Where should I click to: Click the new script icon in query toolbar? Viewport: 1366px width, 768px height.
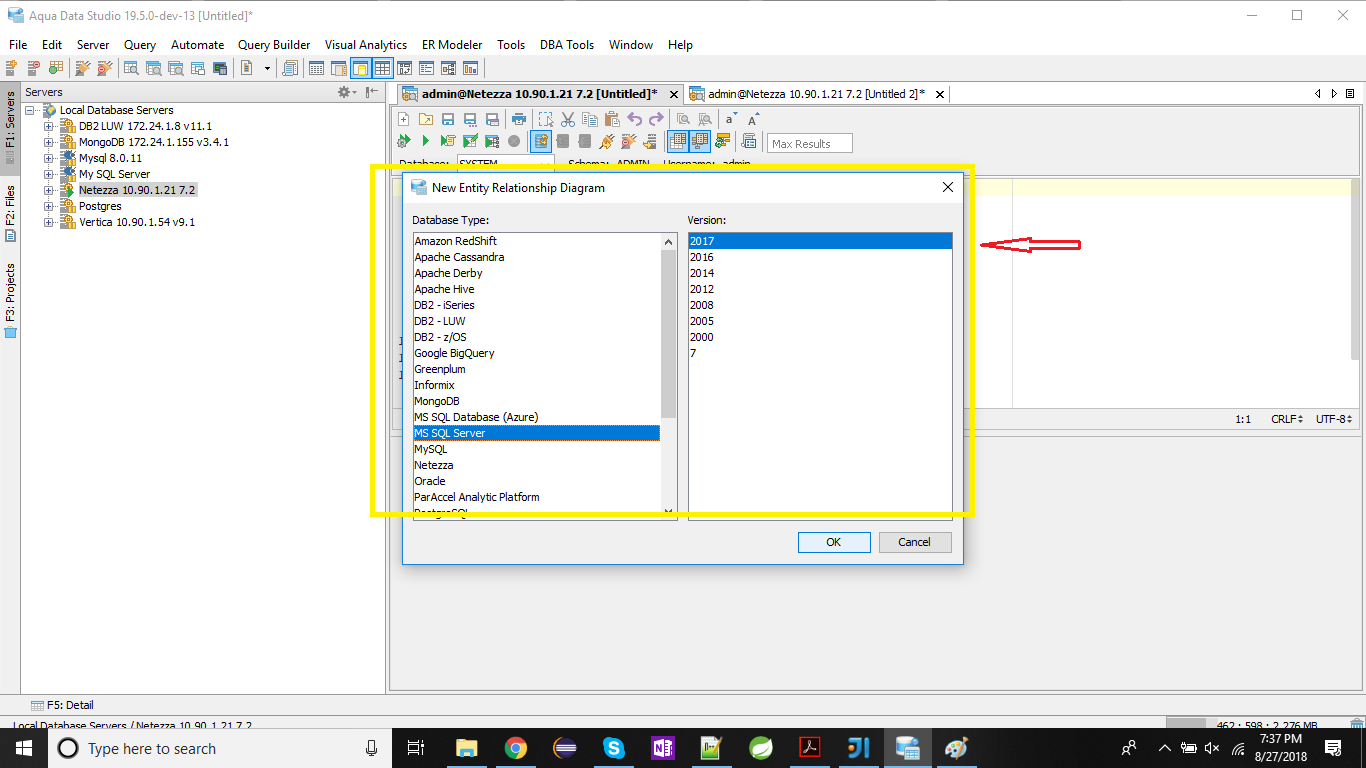[403, 119]
